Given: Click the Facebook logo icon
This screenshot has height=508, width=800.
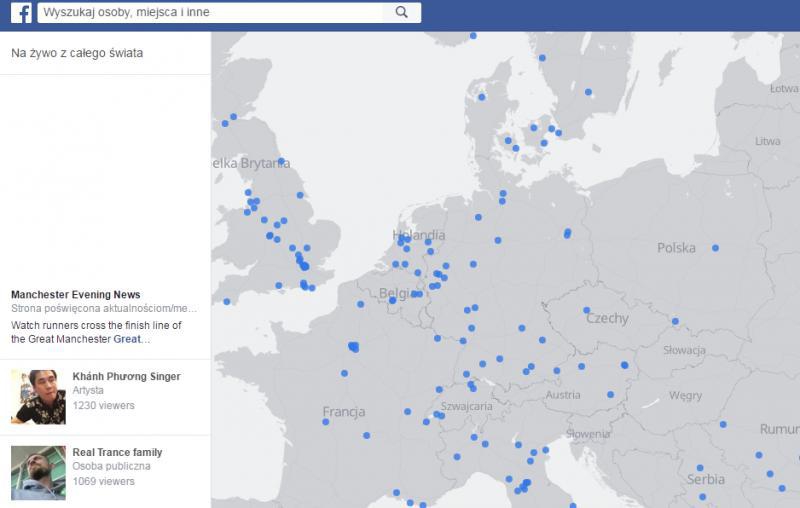Looking at the screenshot, I should tap(20, 13).
